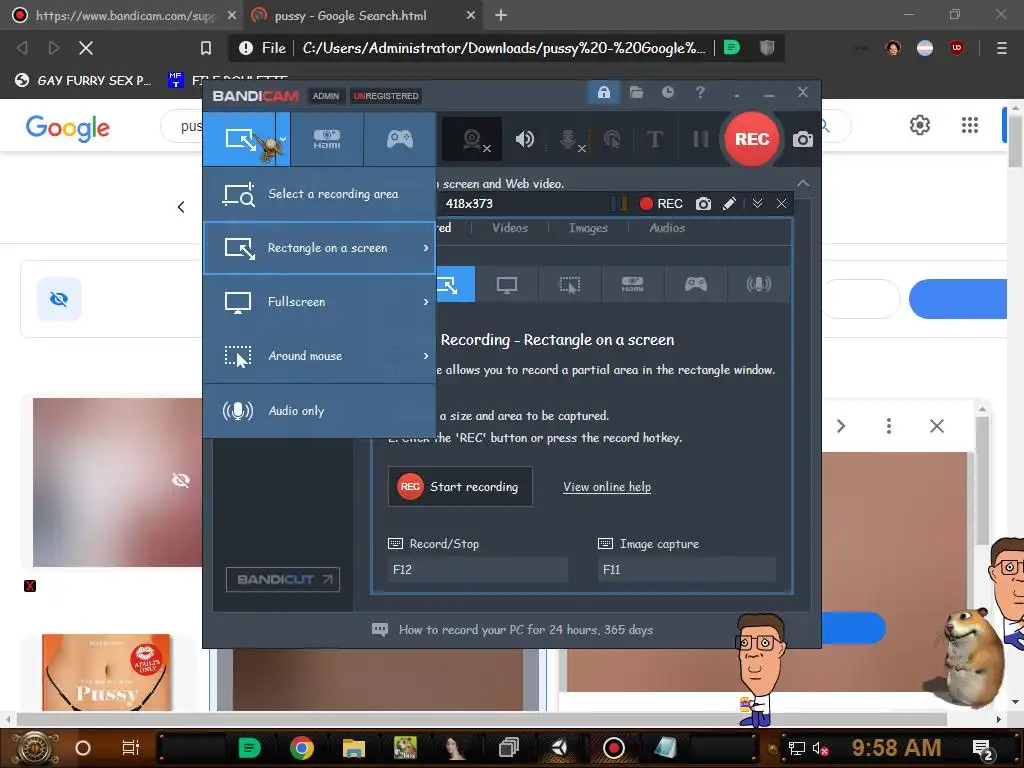The width and height of the screenshot is (1024, 768).
Task: Stop page loading with the X button
Action: pyautogui.click(x=86, y=48)
